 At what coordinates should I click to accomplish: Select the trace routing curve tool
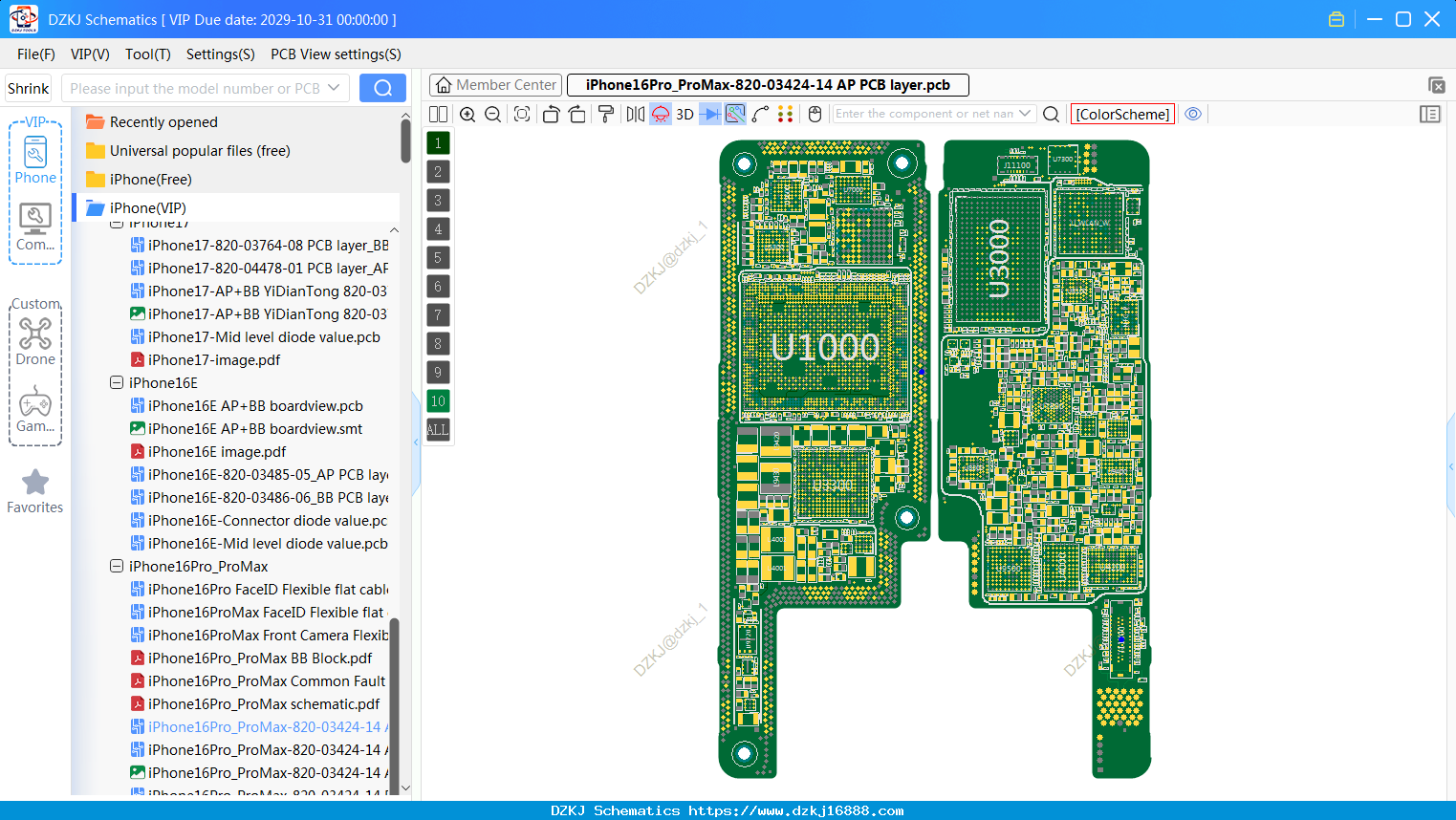(x=760, y=114)
